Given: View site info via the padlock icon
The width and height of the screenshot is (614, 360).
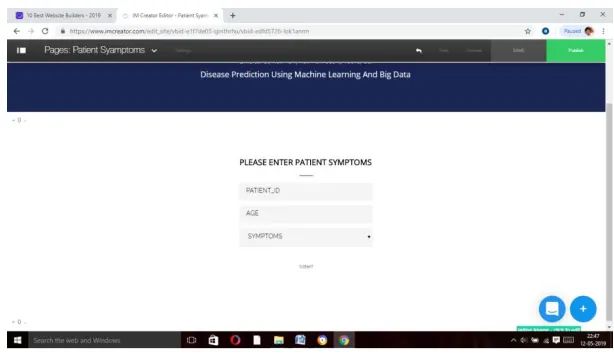Looking at the screenshot, I should (x=63, y=31).
